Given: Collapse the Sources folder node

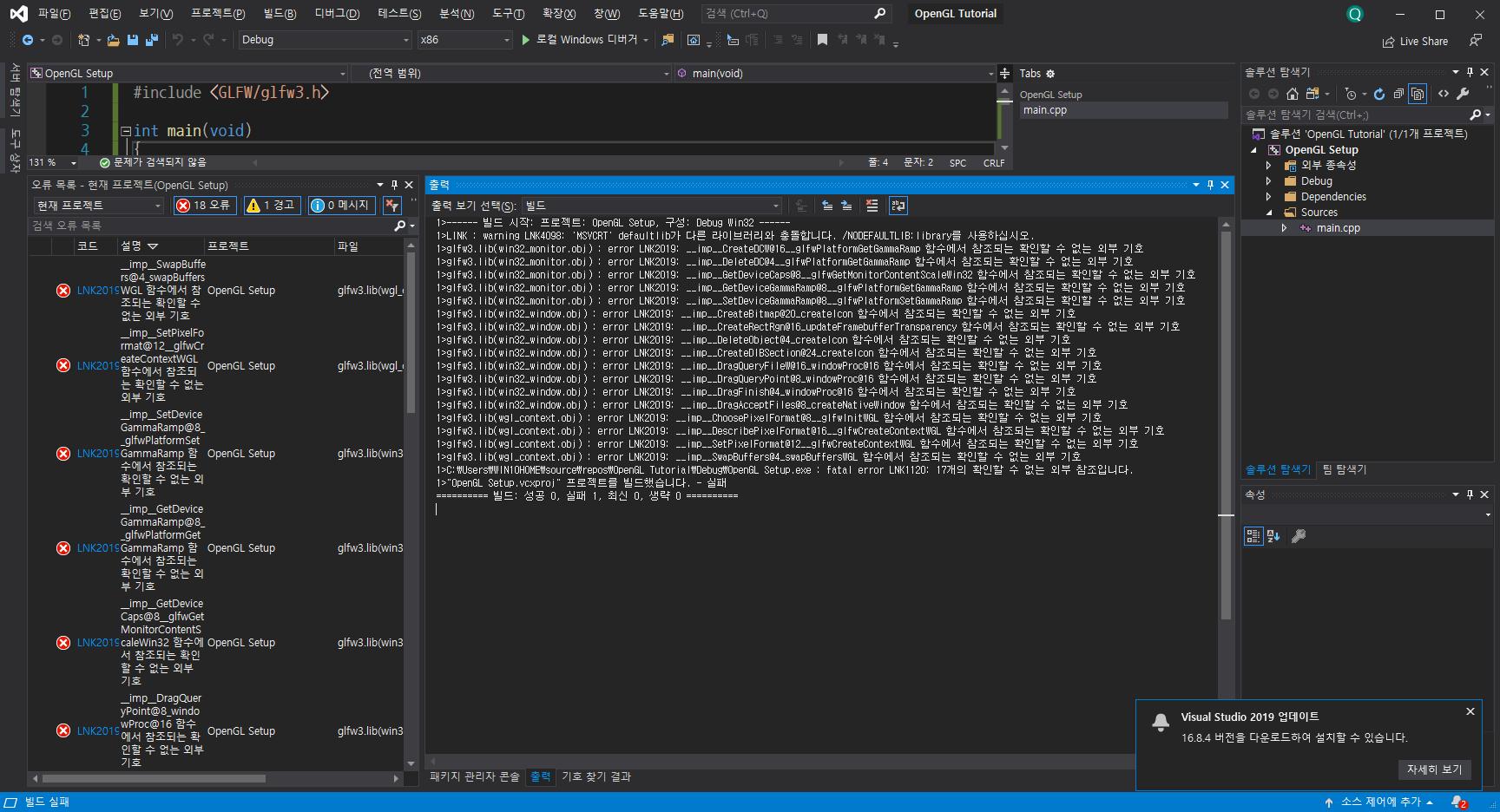Looking at the screenshot, I should click(x=1268, y=213).
